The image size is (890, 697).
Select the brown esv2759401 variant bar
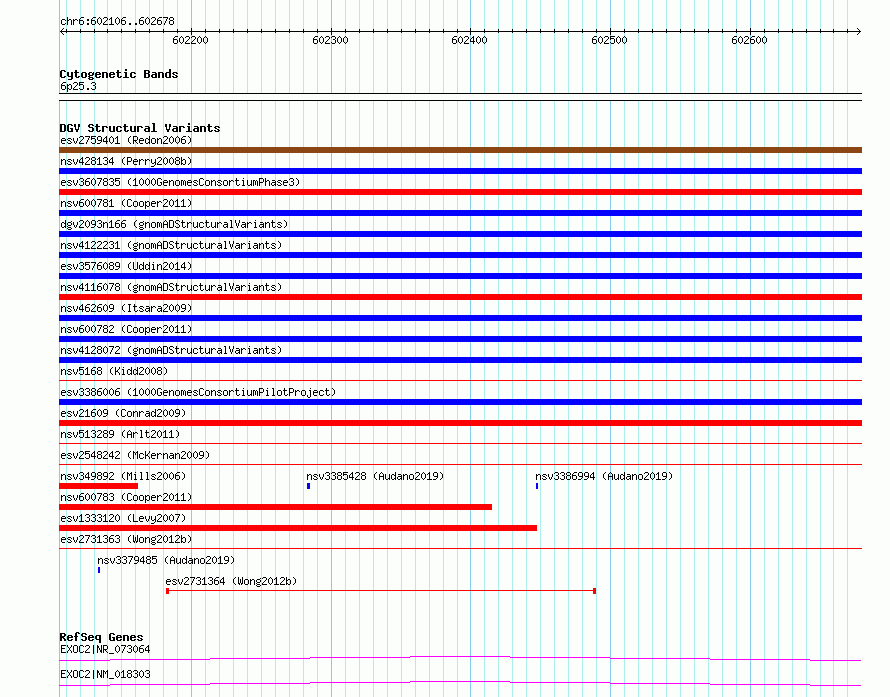(460, 150)
